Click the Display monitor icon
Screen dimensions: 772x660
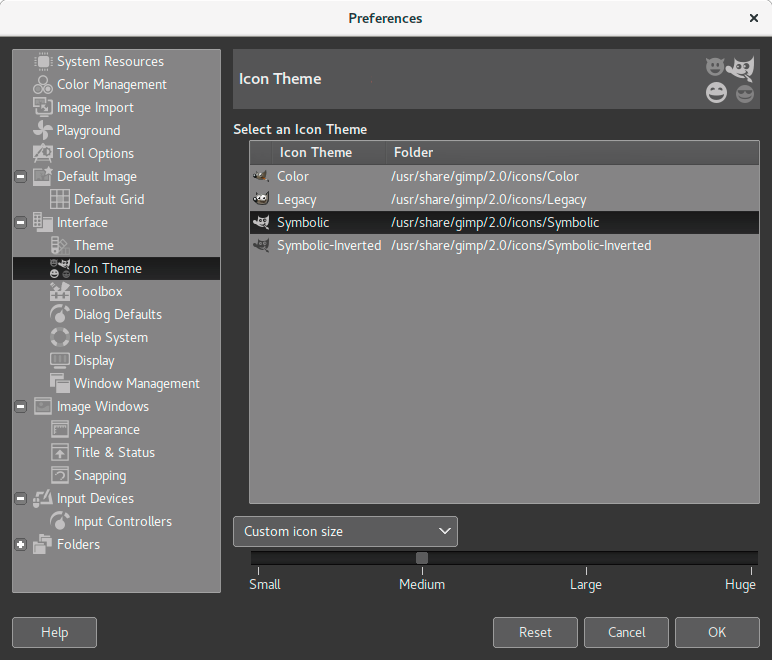click(x=60, y=361)
